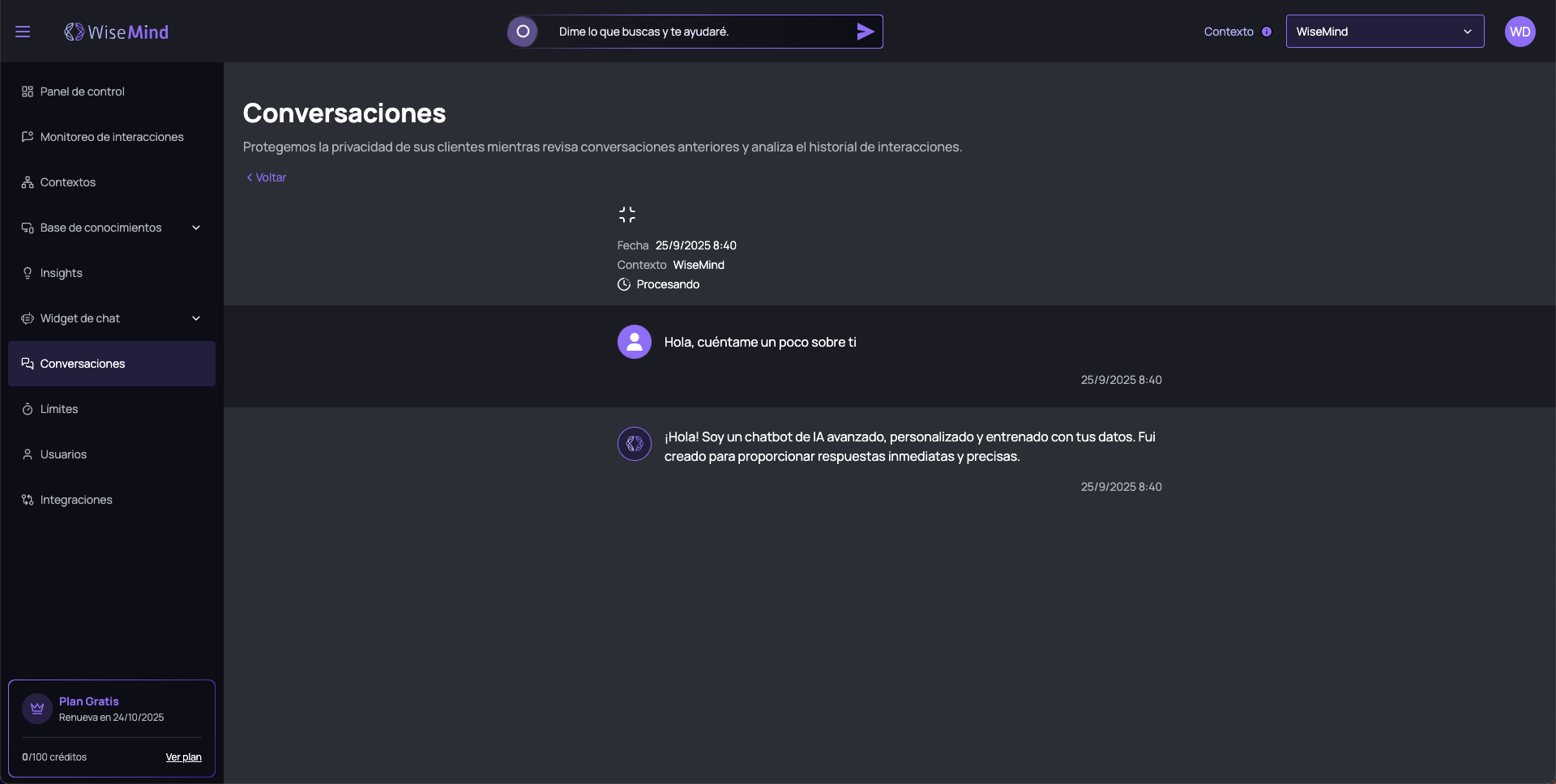This screenshot has width=1556, height=784.
Task: Open Panel de control
Action: point(82,92)
